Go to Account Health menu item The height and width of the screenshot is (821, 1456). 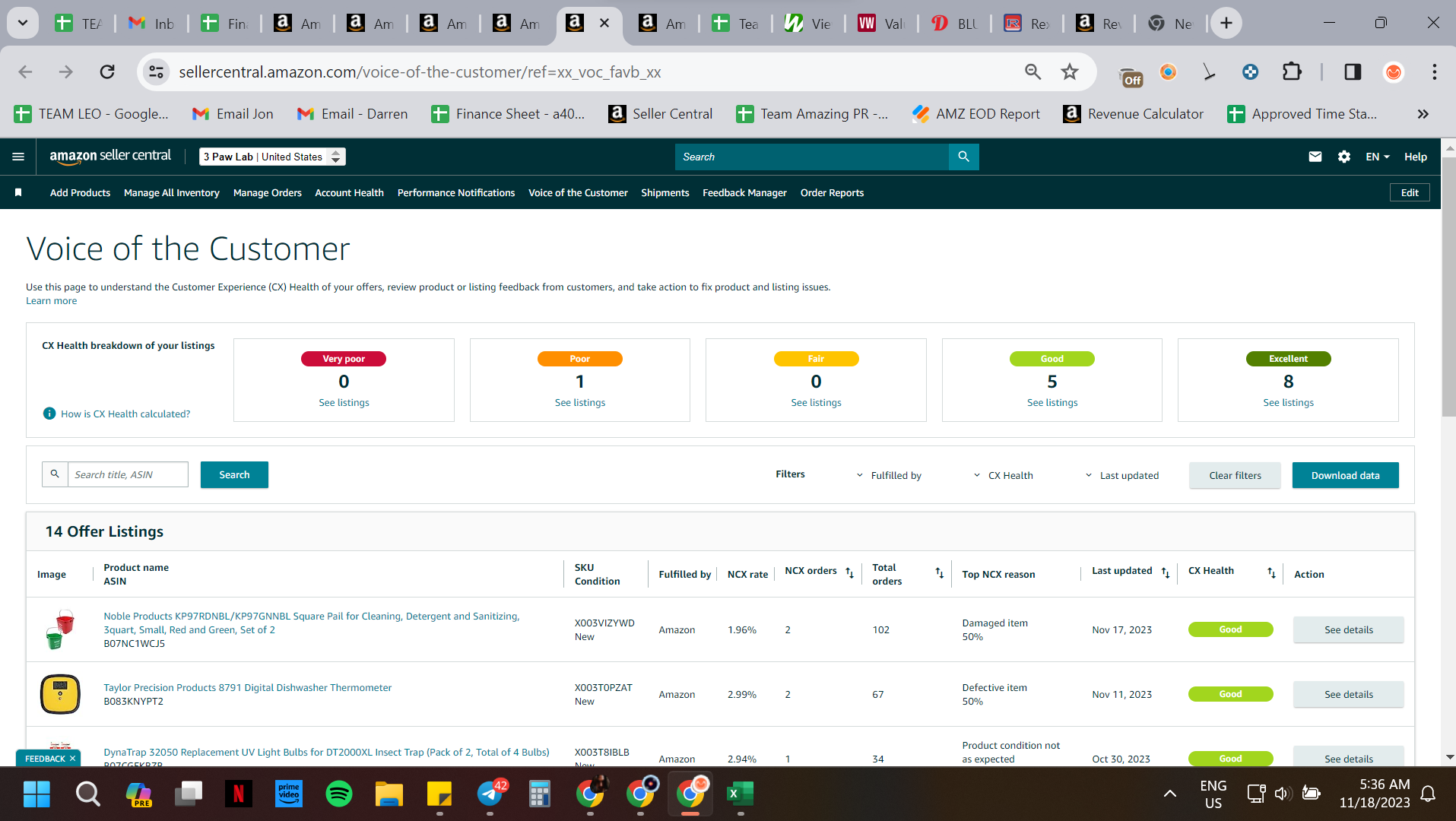point(349,193)
